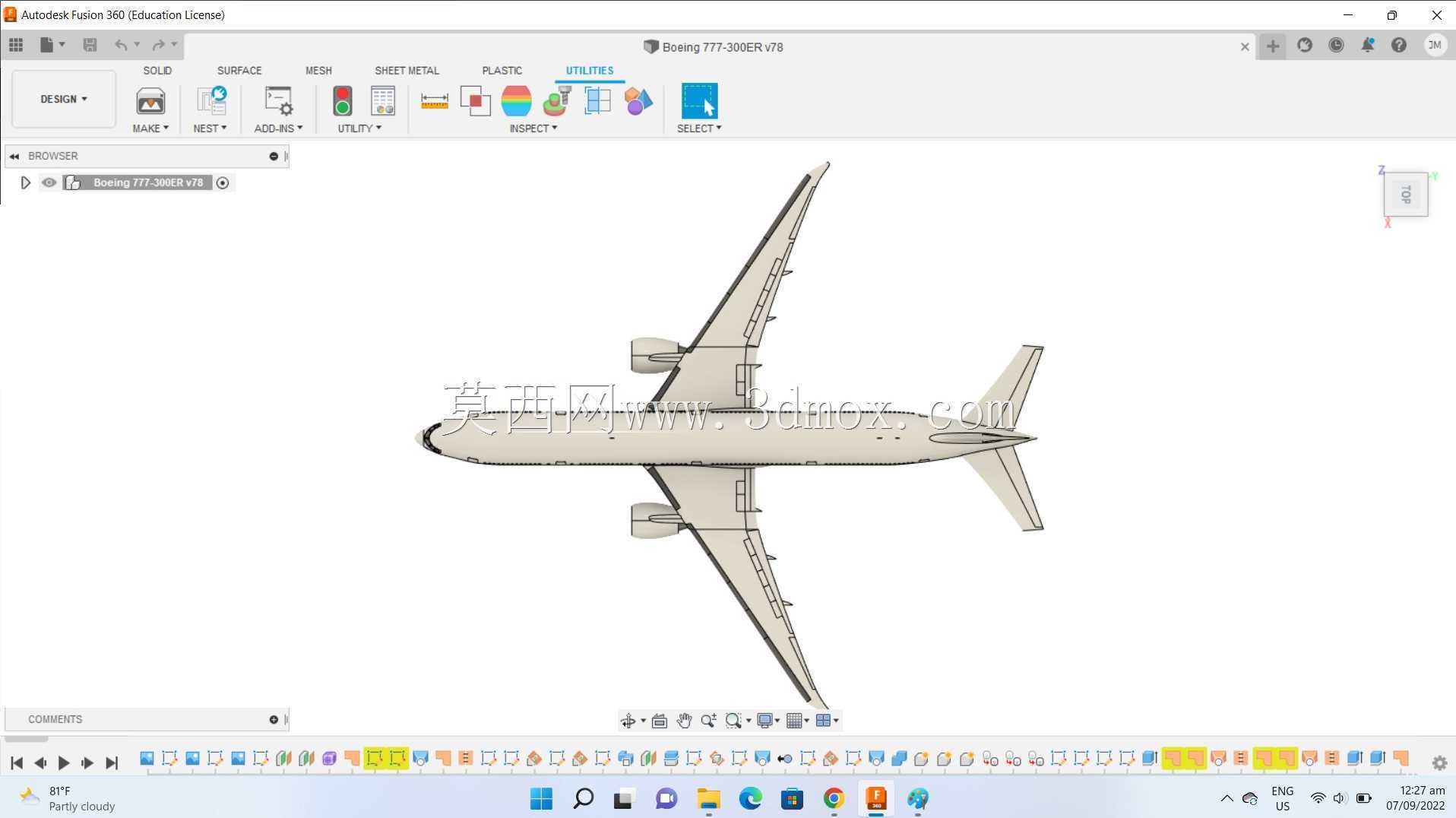Minimize the Browser panel with round button
Image resolution: width=1456 pixels, height=818 pixels.
pos(274,156)
